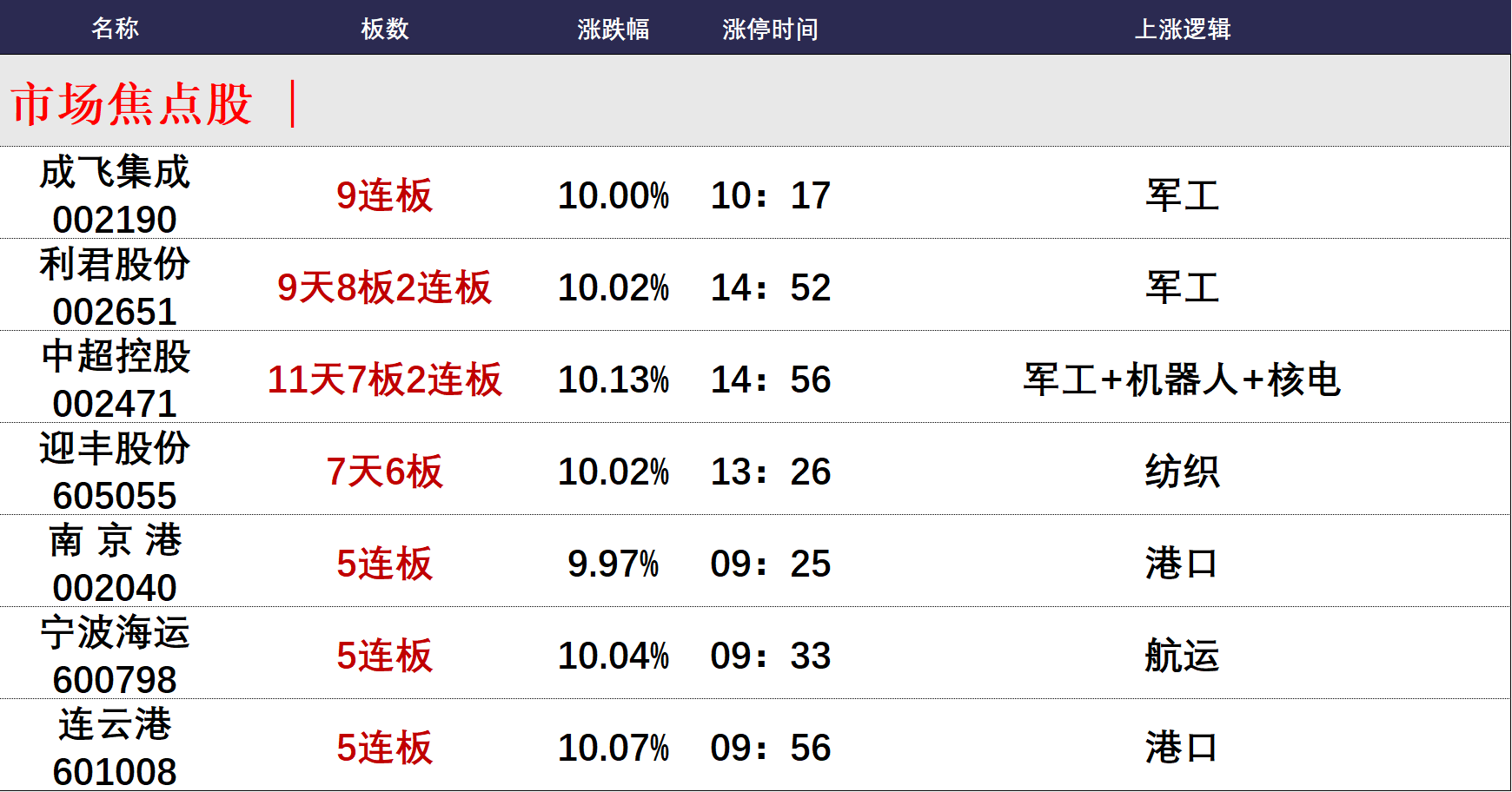Click the 航运 logic cell

[x=1183, y=656]
